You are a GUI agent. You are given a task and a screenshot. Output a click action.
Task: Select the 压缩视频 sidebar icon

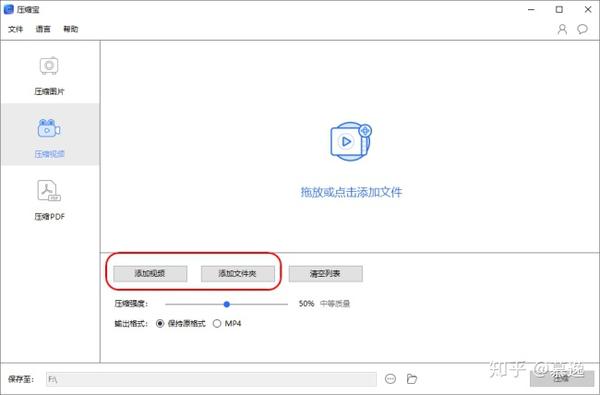point(49,128)
